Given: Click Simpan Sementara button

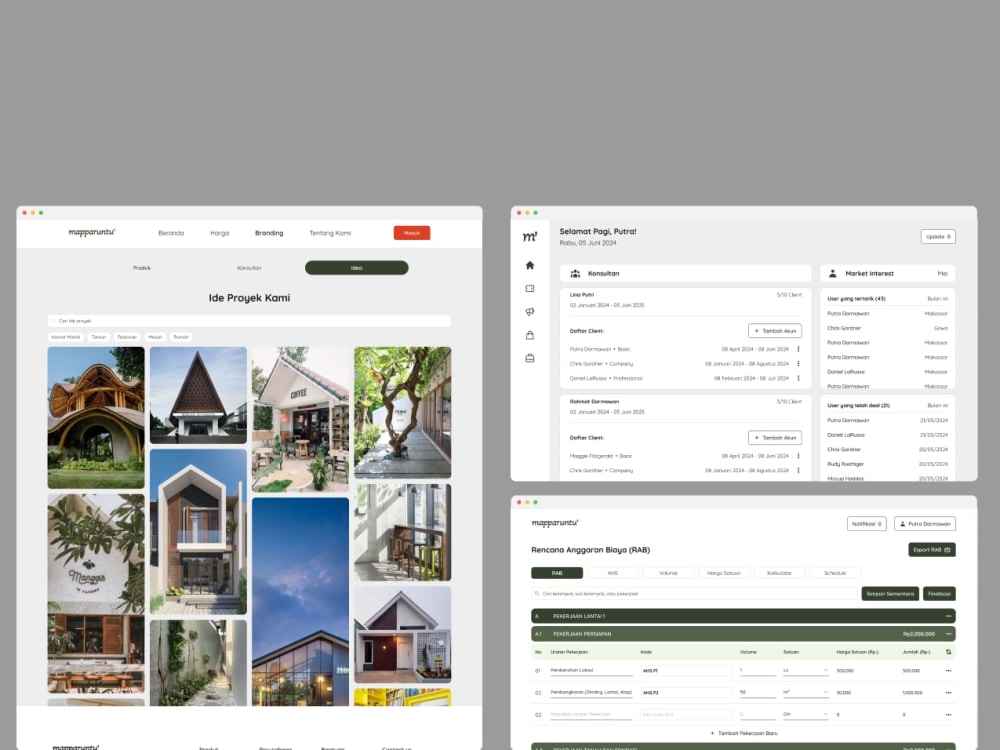Looking at the screenshot, I should (x=890, y=594).
